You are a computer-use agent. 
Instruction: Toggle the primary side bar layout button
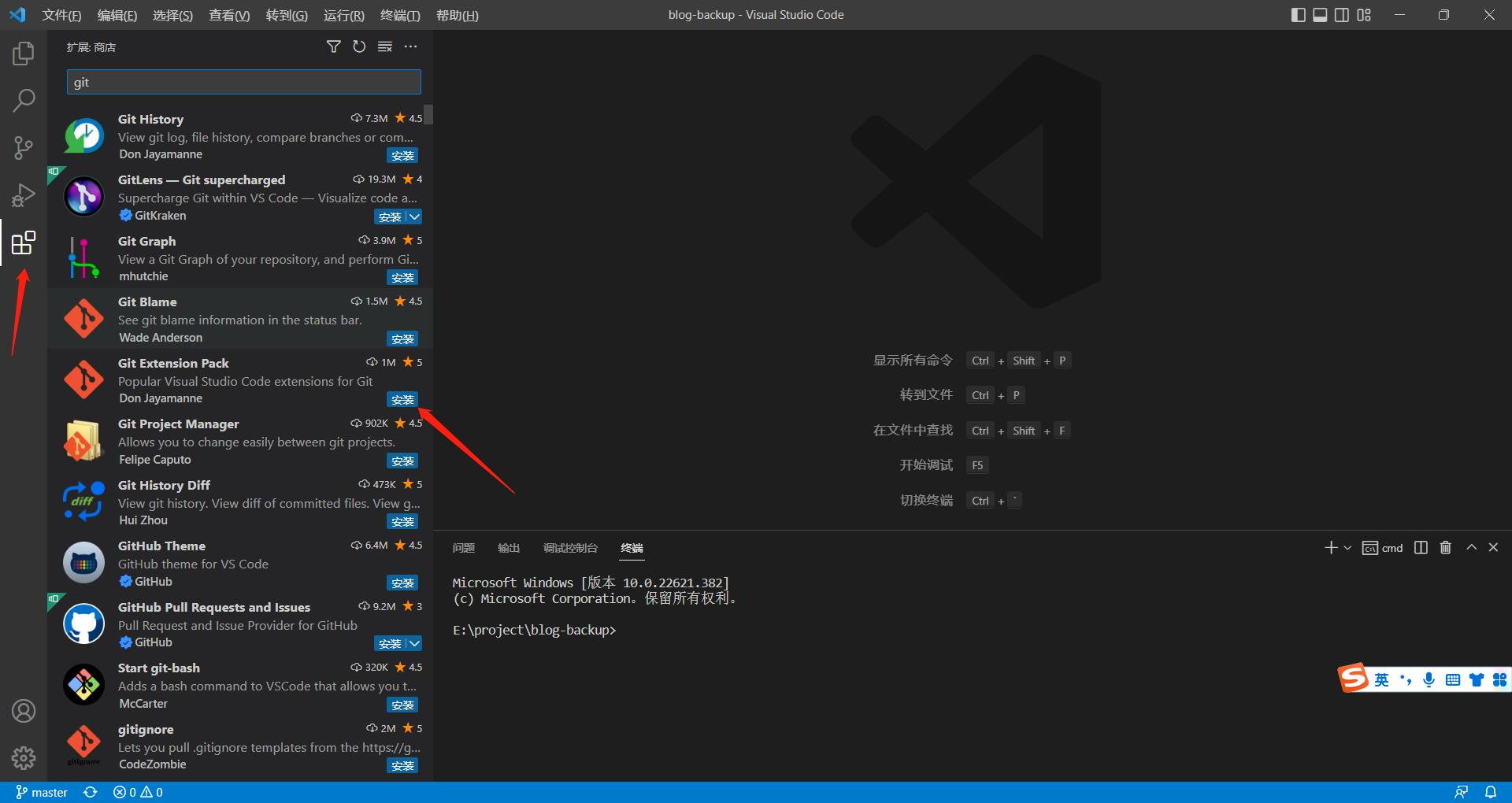(1299, 15)
